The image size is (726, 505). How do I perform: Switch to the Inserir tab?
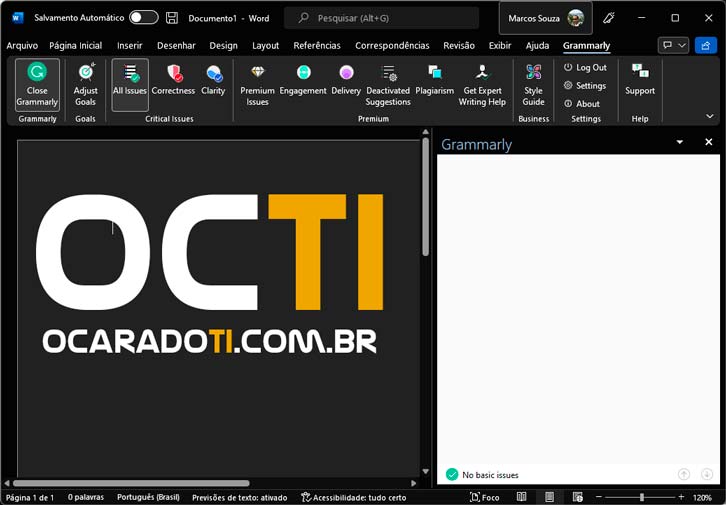(130, 45)
